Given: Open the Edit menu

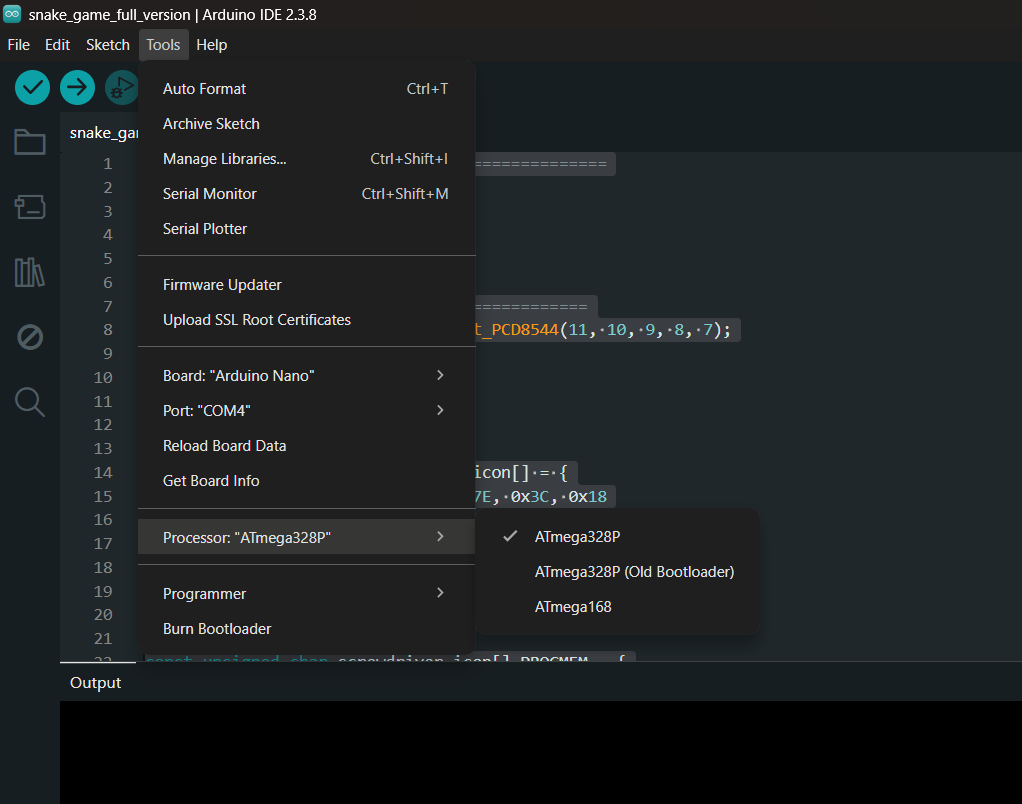Looking at the screenshot, I should 57,45.
